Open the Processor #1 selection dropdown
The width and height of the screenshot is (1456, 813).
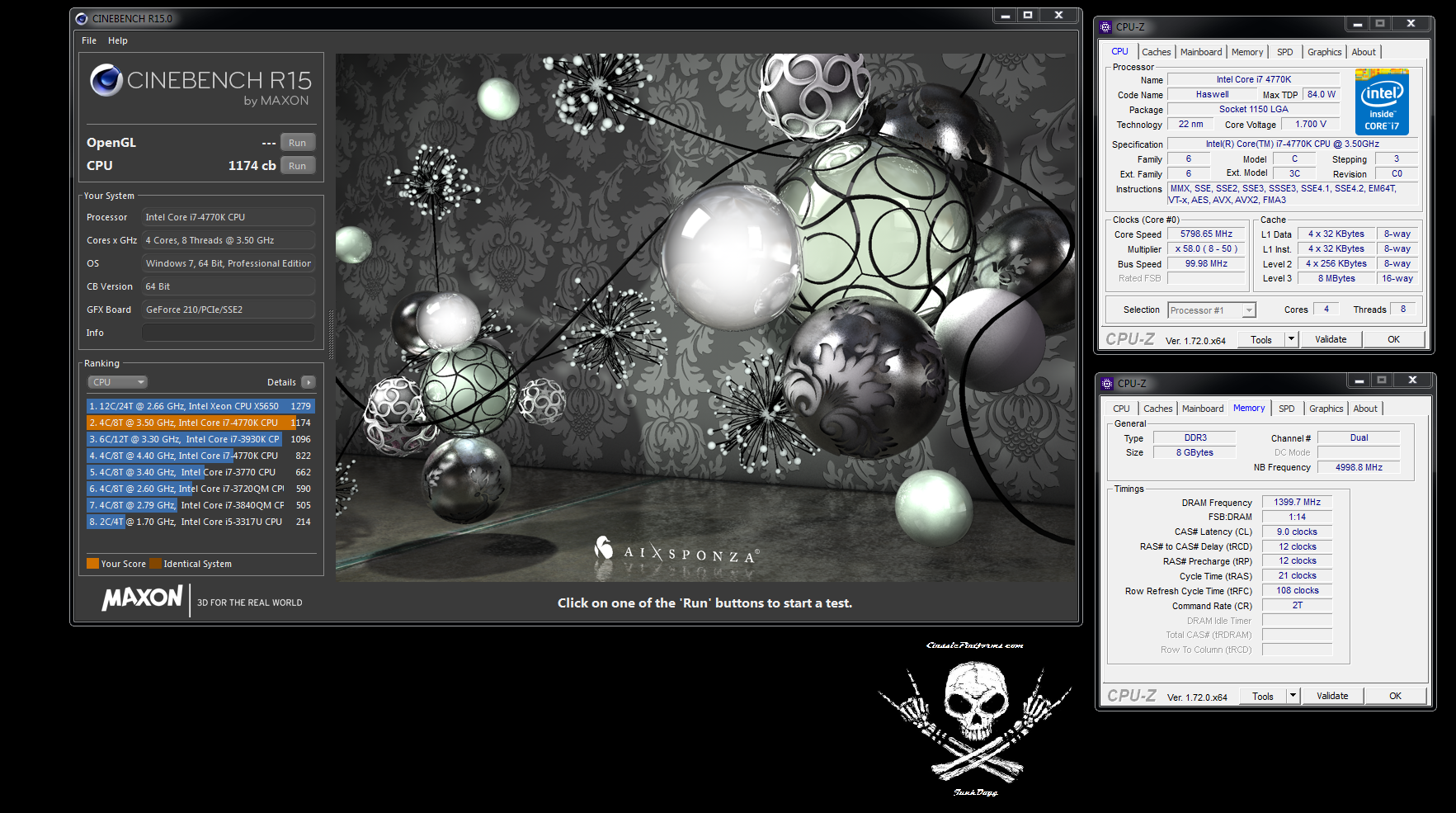point(1212,310)
